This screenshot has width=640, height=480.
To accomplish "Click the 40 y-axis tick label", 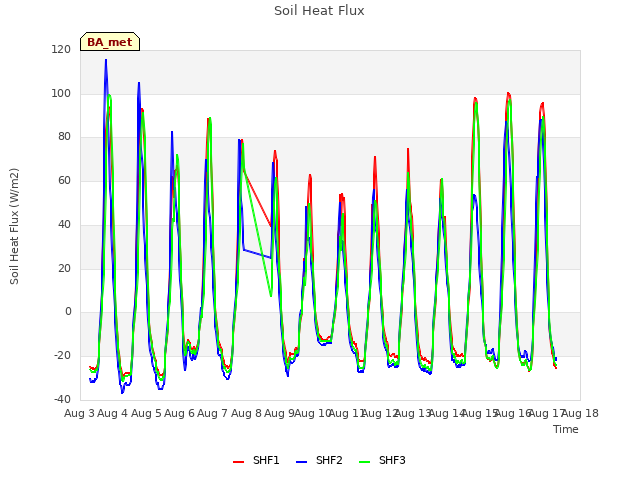I will pos(64,224).
